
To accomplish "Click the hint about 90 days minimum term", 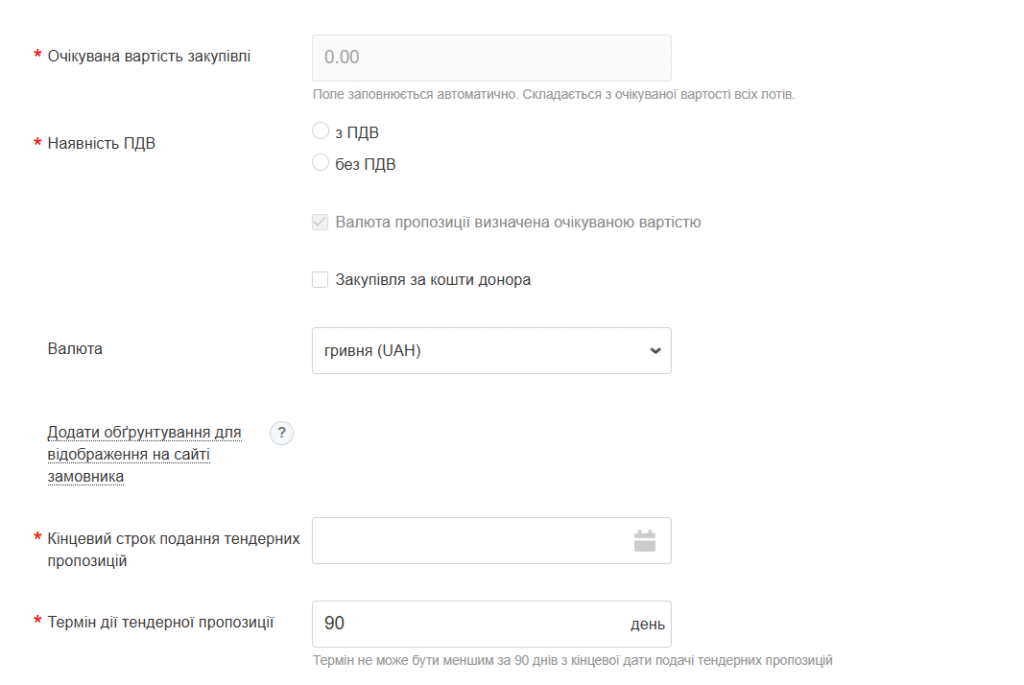I will pyautogui.click(x=572, y=660).
